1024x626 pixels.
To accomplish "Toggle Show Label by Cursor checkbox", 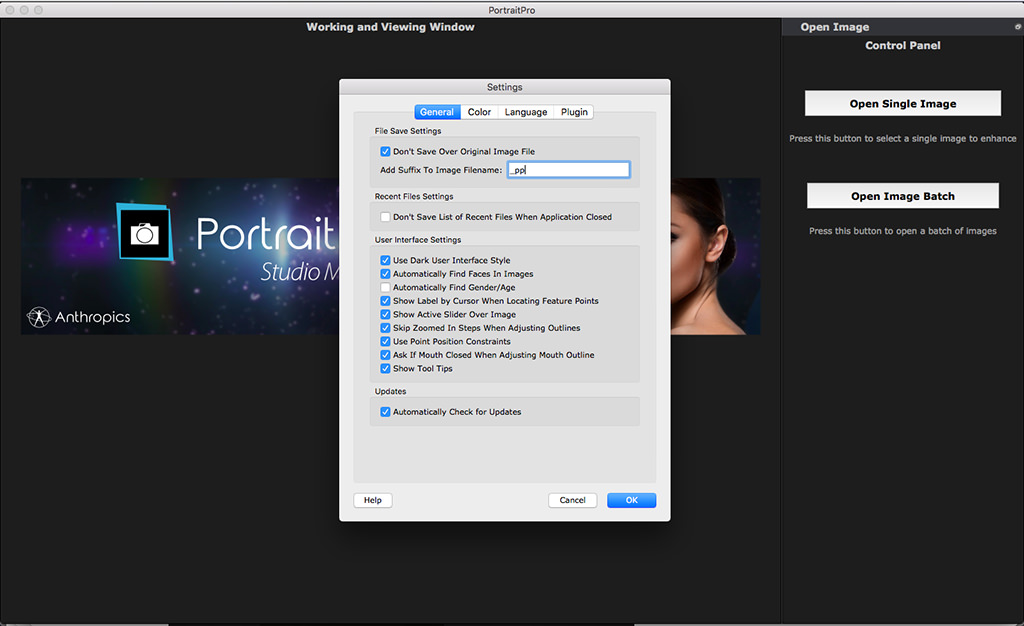I will pos(385,301).
